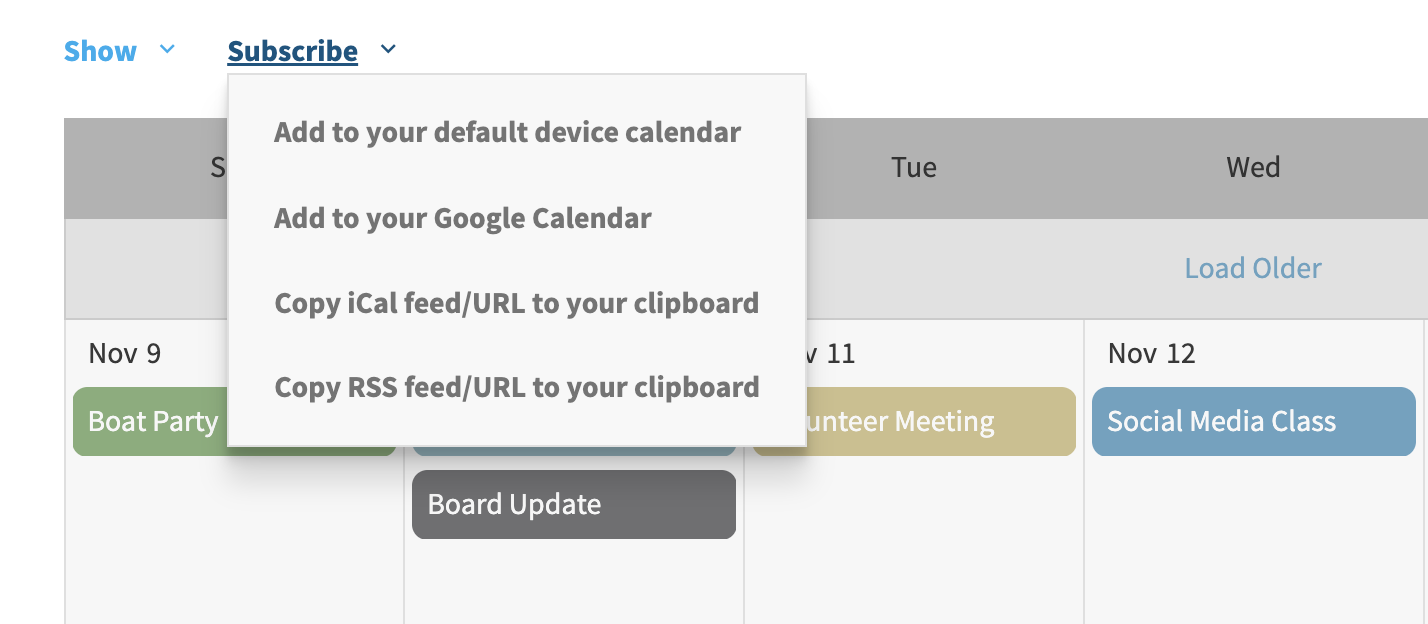Click the hidden event above Board Update

[x=573, y=452]
